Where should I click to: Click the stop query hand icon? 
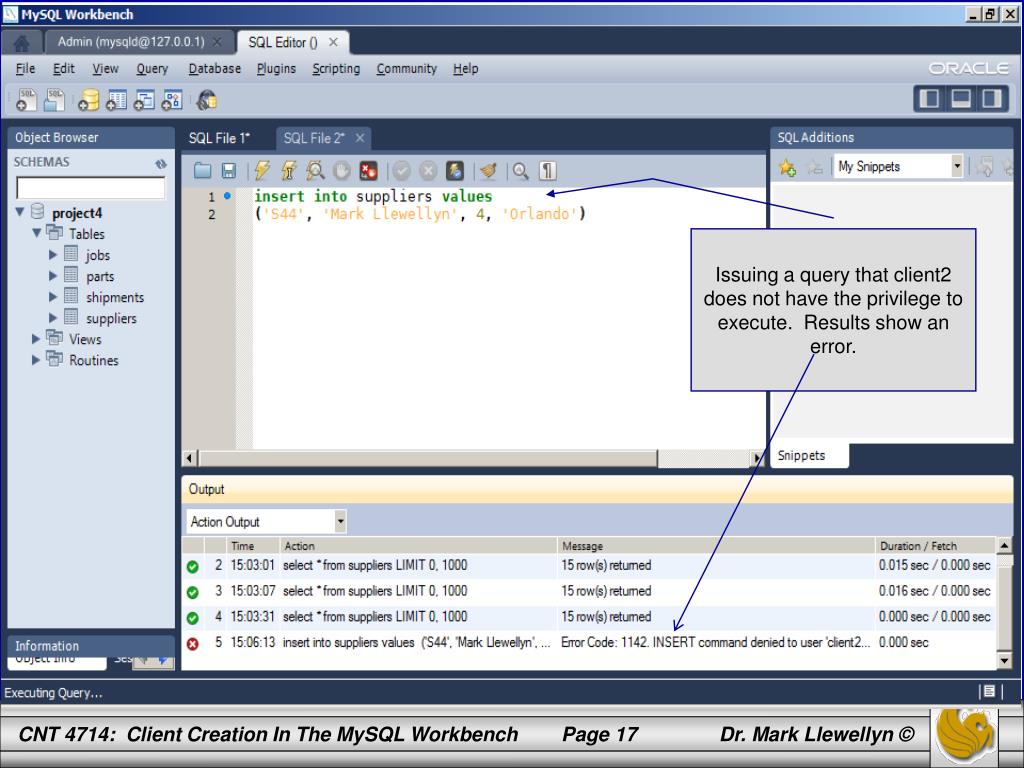click(342, 170)
